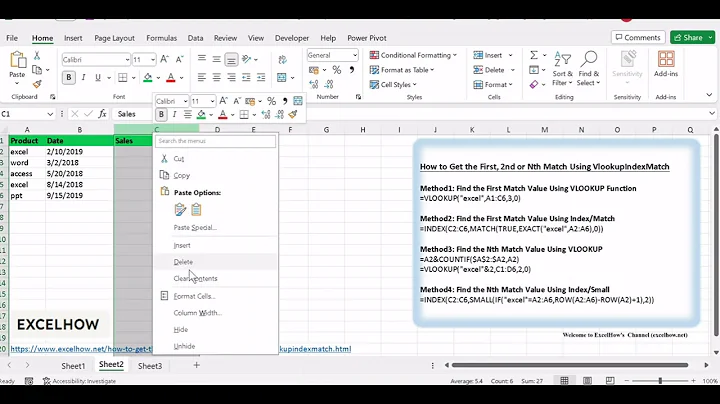Toggle Align Right in the ribbon
720x404 pixels.
[231, 78]
